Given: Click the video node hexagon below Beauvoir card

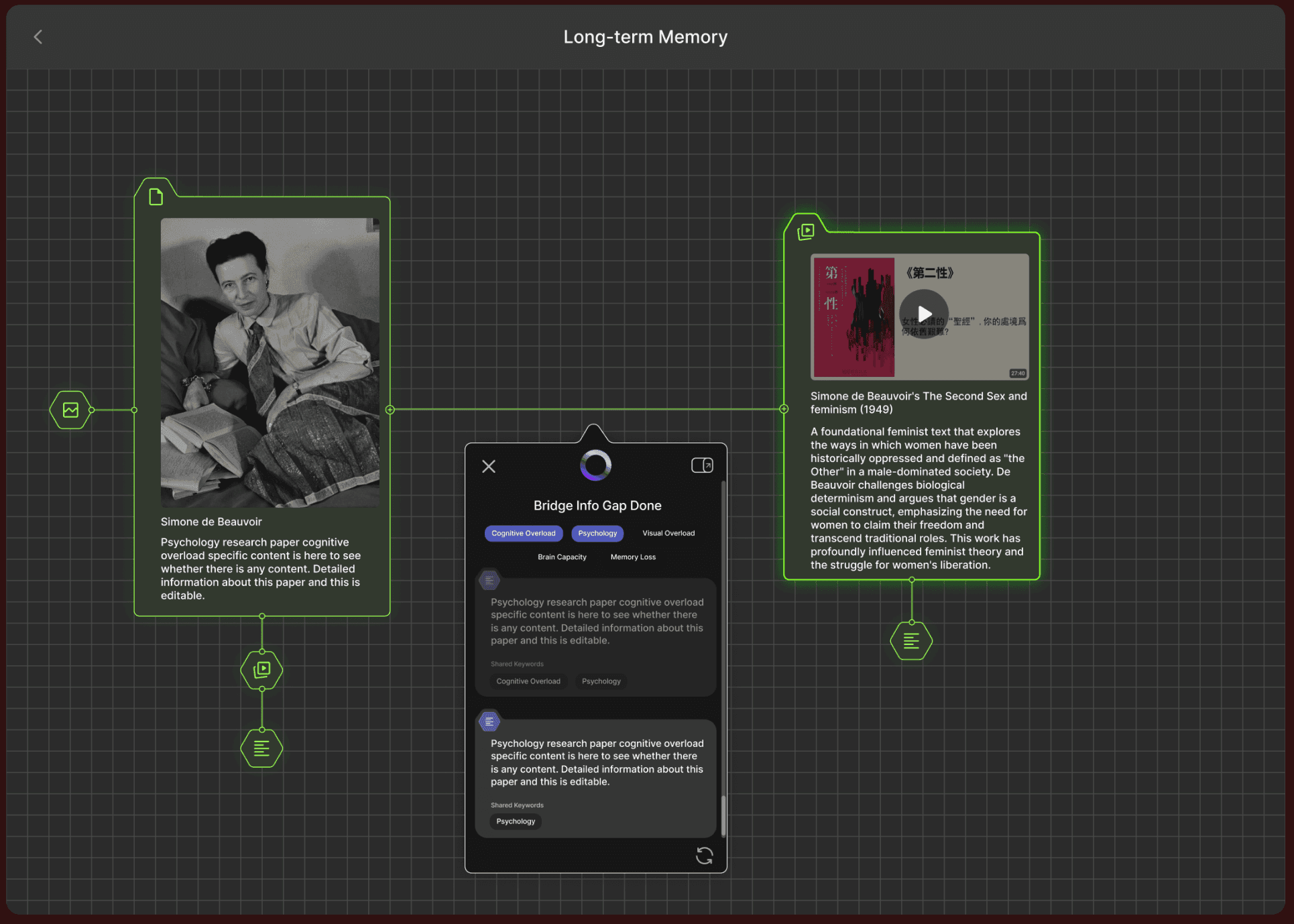Looking at the screenshot, I should pos(261,669).
